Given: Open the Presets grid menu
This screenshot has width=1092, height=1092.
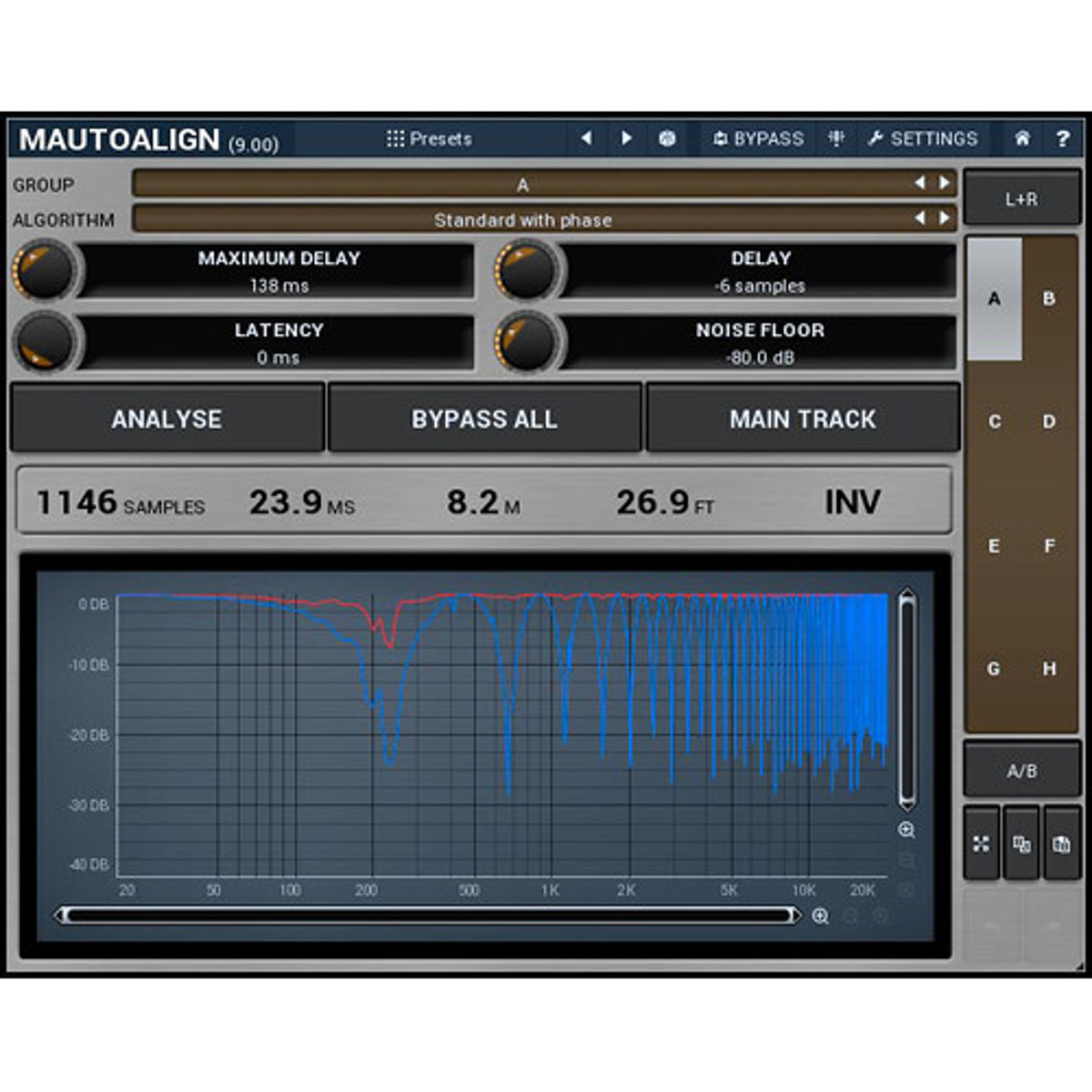Looking at the screenshot, I should click(429, 138).
